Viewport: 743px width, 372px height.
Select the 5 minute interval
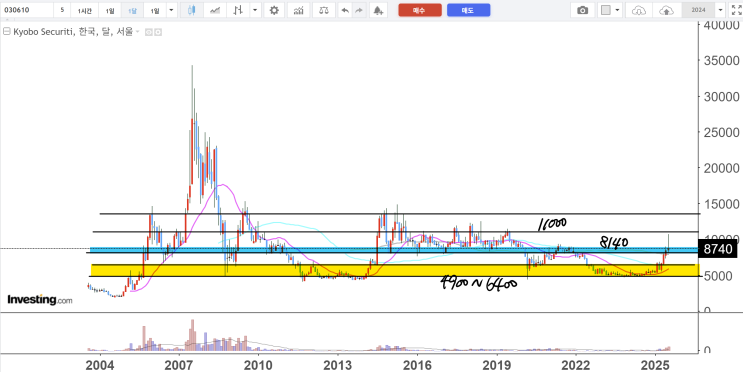[x=62, y=10]
